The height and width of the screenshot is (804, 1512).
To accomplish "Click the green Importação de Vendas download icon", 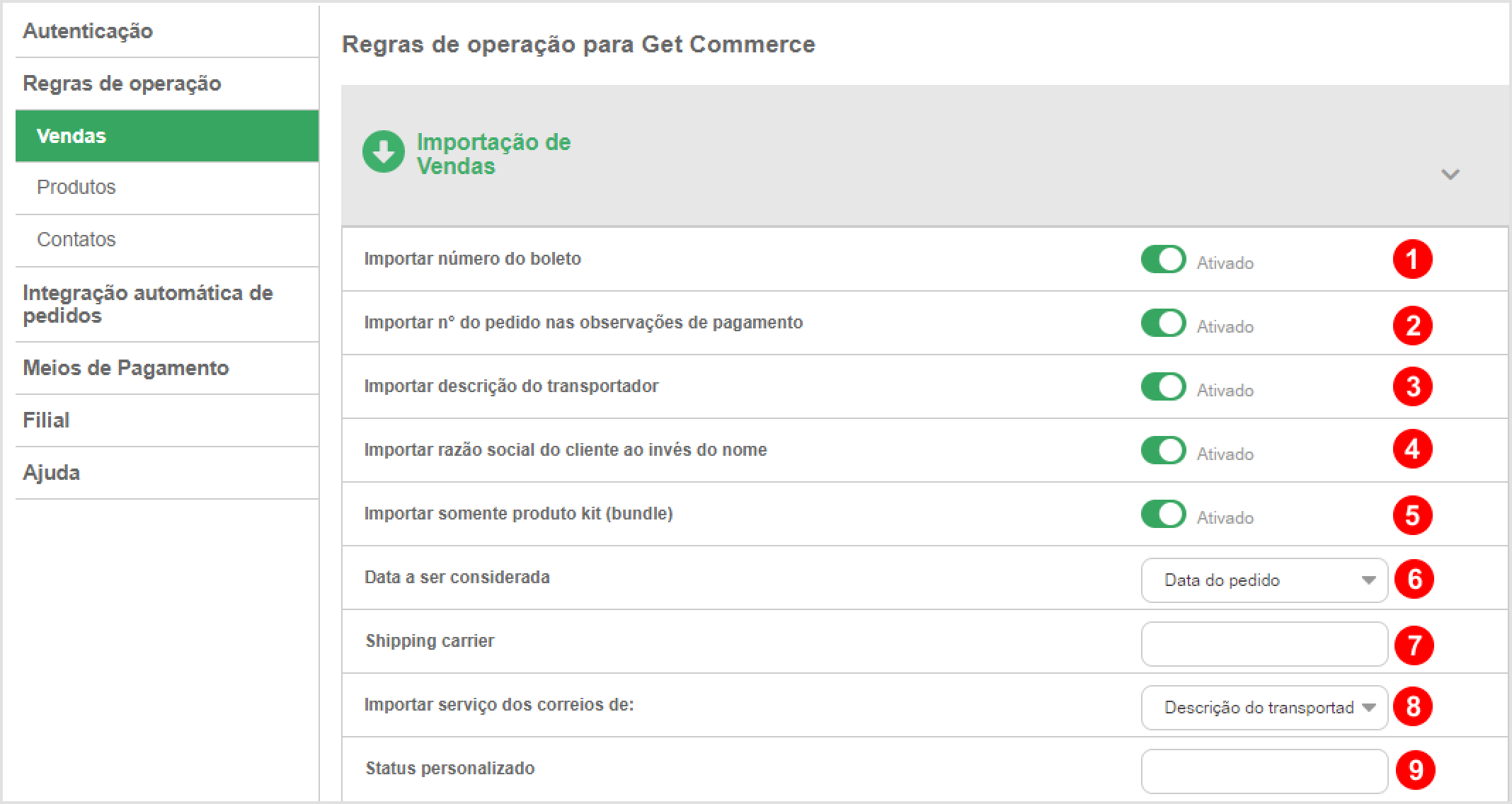I will pos(383,151).
